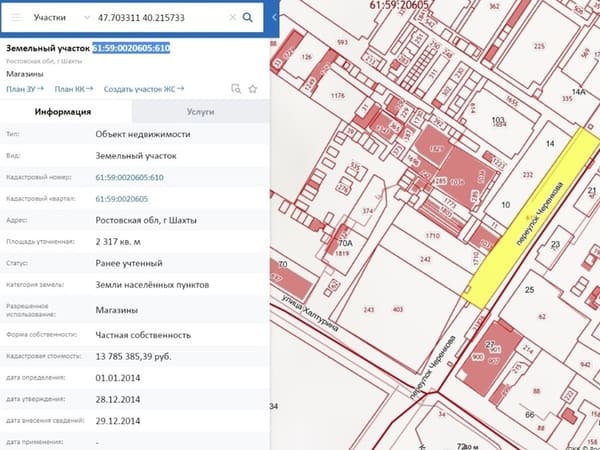600x450 pixels.
Task: Switch to the Услуги tab
Action: click(x=201, y=112)
